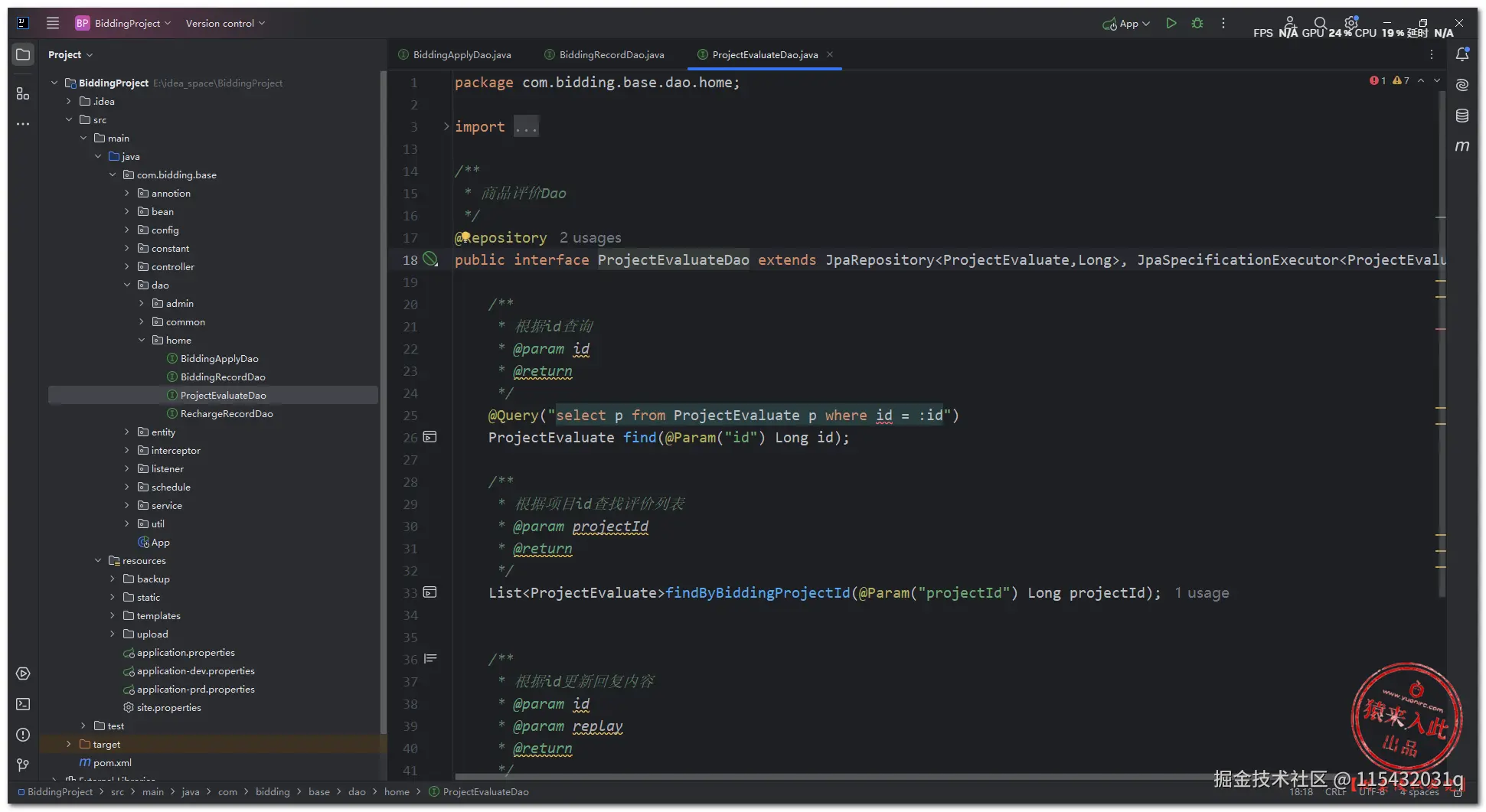
Task: Click the project tree vertical scrollbar
Action: coord(383,402)
